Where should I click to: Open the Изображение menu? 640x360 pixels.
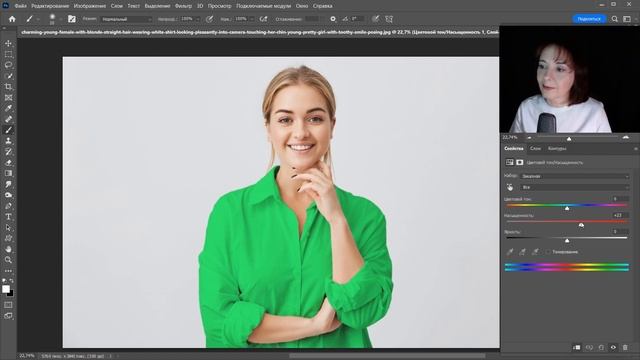90,6
